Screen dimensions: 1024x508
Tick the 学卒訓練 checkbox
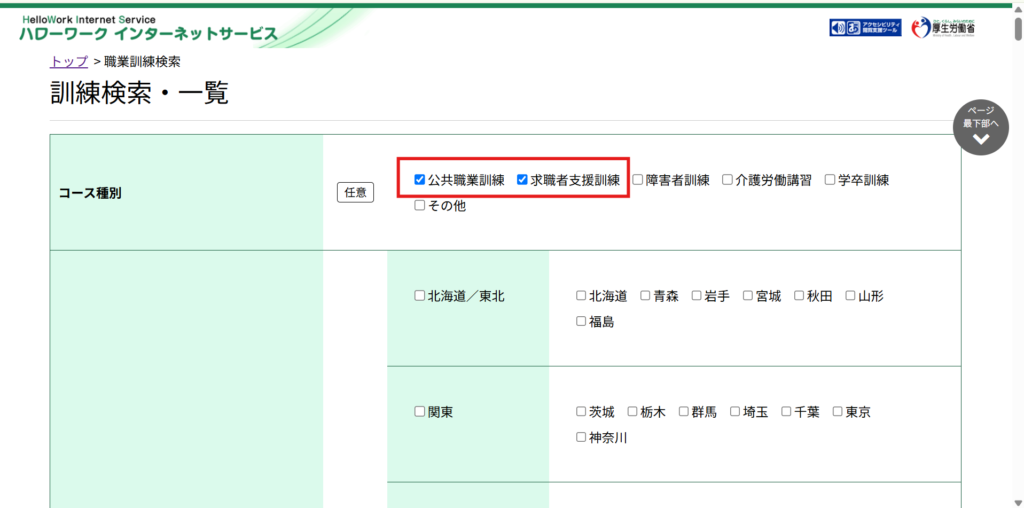[x=830, y=180]
